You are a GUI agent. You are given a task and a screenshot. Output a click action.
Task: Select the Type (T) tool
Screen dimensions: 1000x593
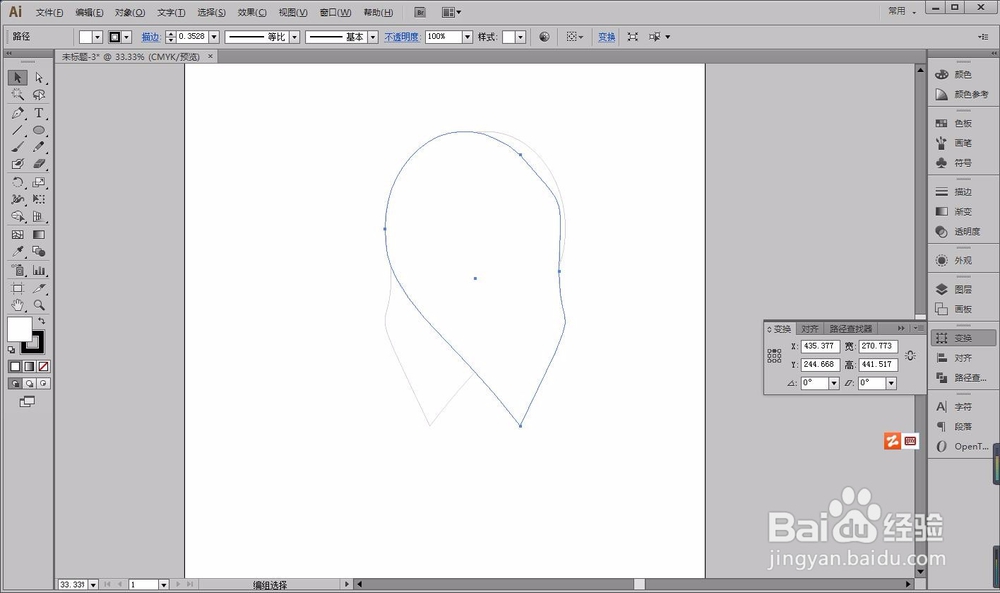coord(39,113)
